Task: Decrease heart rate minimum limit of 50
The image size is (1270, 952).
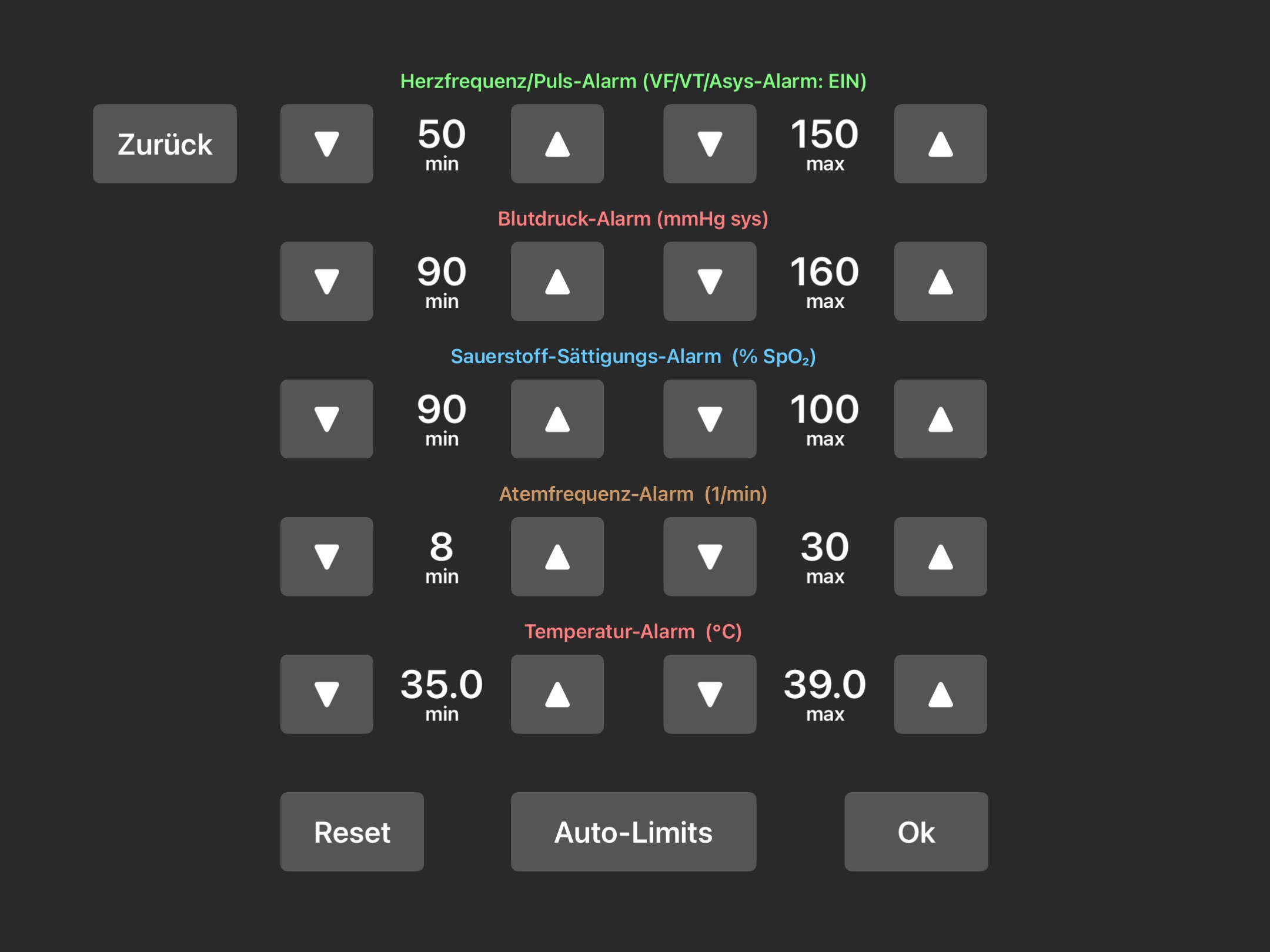Action: coord(326,144)
